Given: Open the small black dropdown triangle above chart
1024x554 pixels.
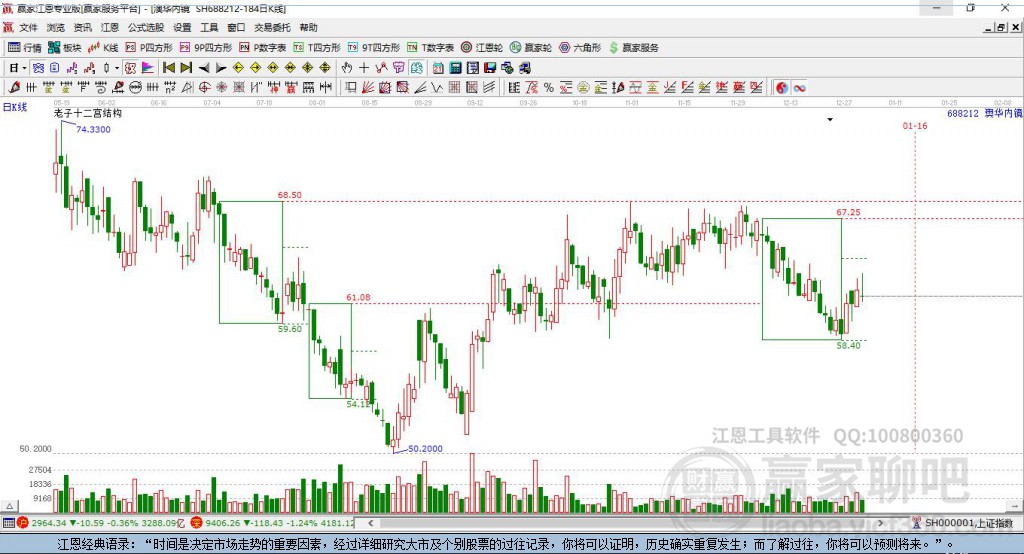Looking at the screenshot, I should click(x=830, y=120).
